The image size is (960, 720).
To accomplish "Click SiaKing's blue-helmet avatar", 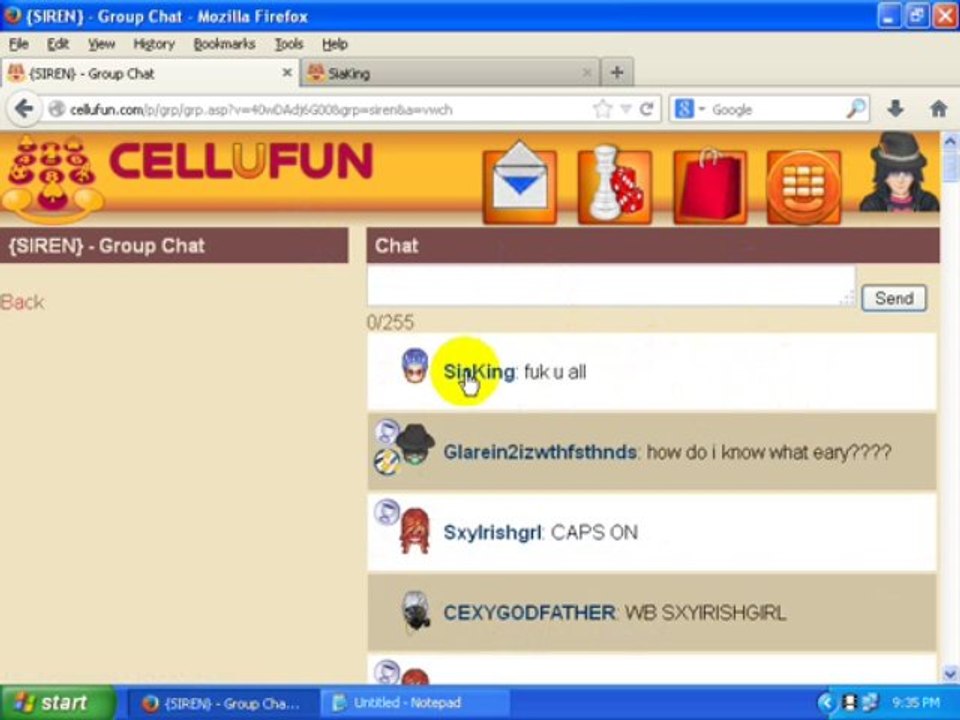I will pyautogui.click(x=414, y=366).
